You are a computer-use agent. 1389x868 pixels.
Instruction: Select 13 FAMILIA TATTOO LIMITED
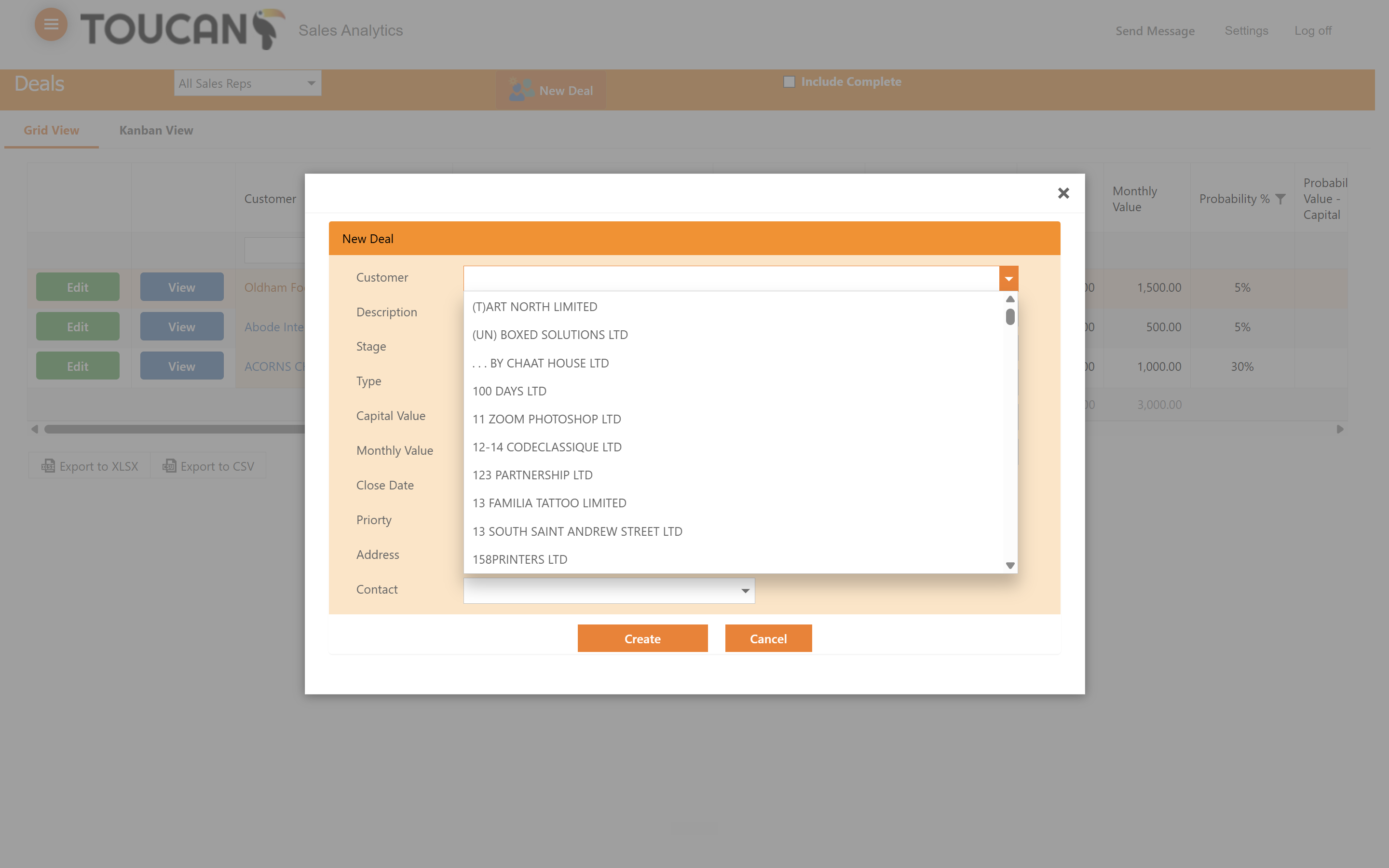(x=735, y=503)
